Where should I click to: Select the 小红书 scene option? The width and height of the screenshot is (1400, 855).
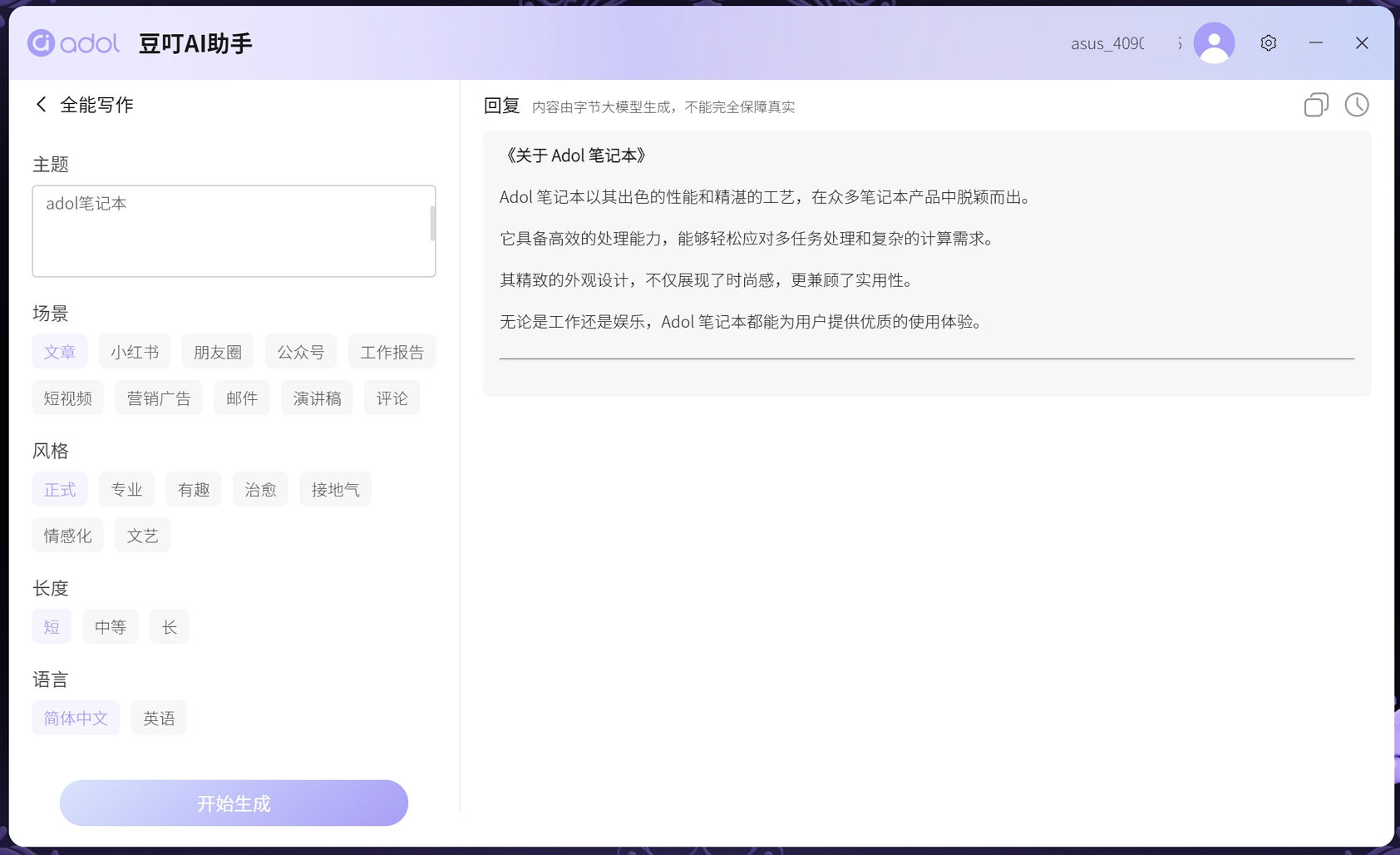[135, 352]
